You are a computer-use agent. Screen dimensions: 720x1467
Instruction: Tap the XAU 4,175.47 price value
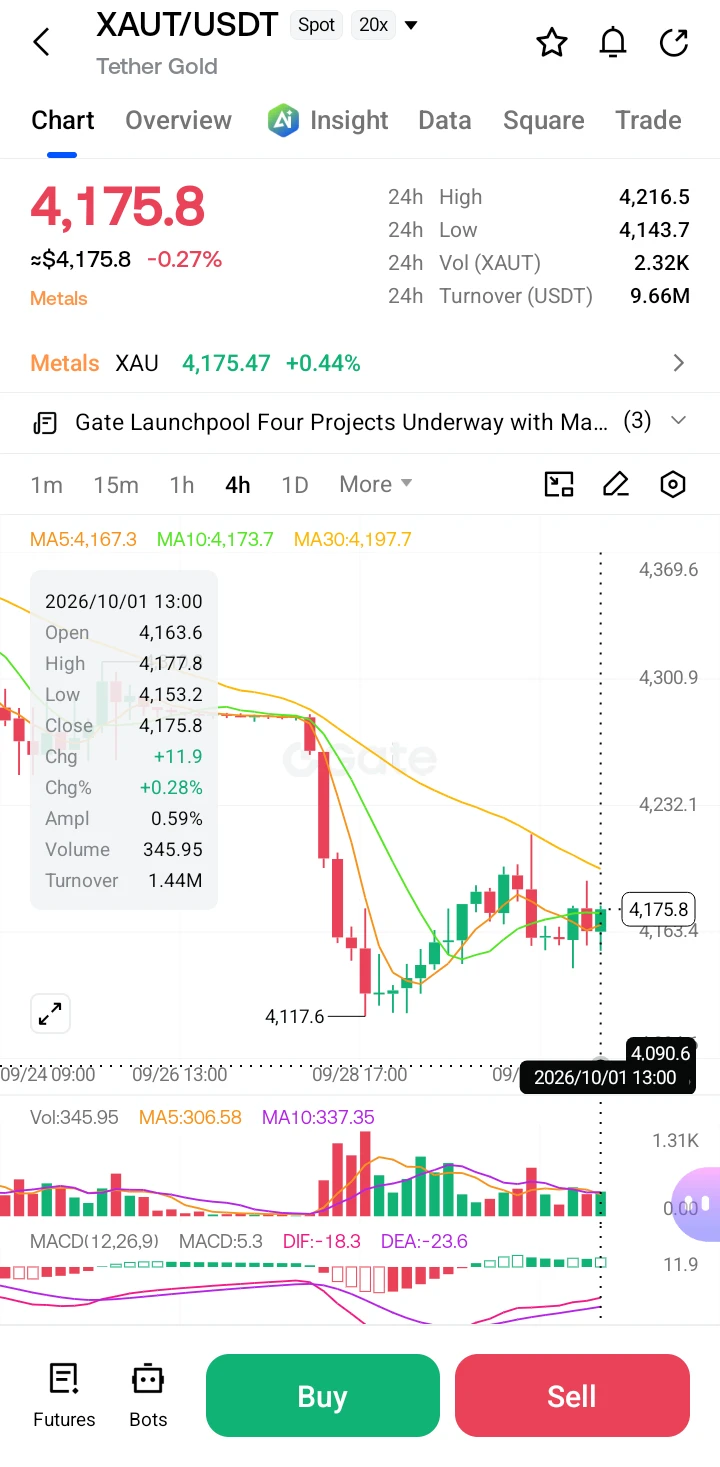click(226, 363)
